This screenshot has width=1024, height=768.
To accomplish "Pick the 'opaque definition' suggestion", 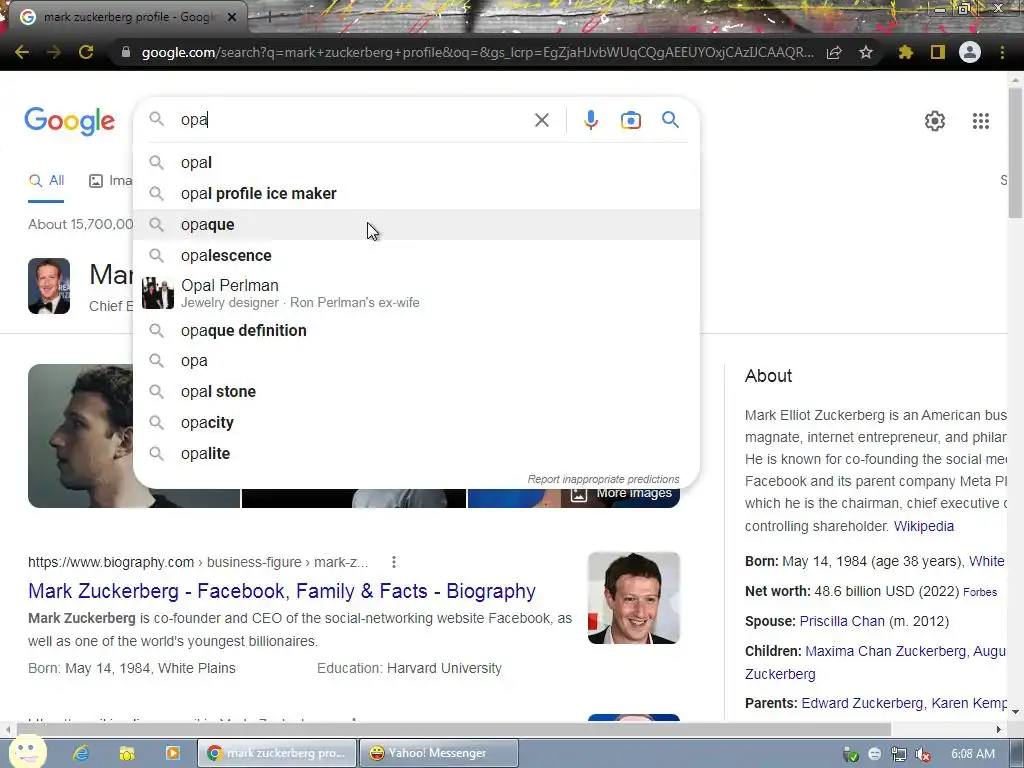I will [x=416, y=330].
